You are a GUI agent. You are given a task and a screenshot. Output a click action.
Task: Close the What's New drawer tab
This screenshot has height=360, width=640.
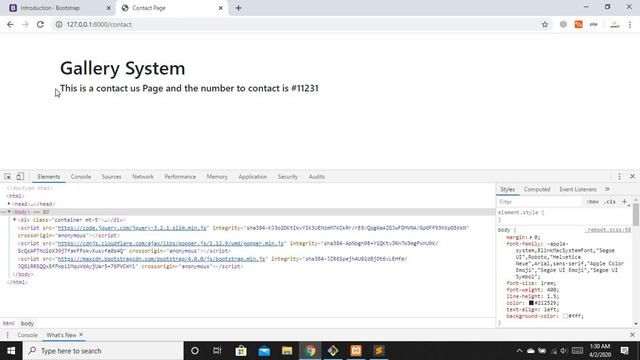(81, 334)
